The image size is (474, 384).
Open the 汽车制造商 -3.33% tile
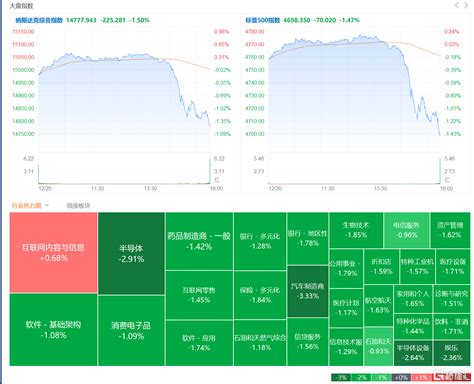(x=308, y=291)
